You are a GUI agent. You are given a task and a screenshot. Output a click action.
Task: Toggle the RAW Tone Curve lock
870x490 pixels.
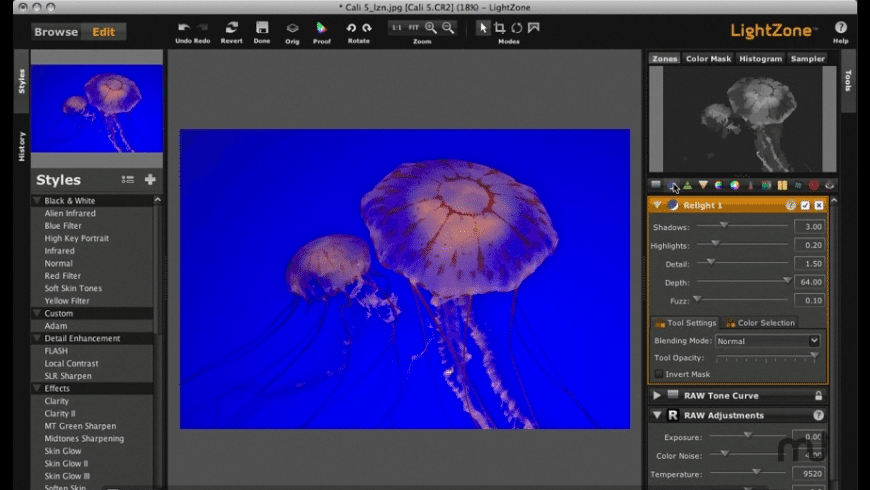818,395
